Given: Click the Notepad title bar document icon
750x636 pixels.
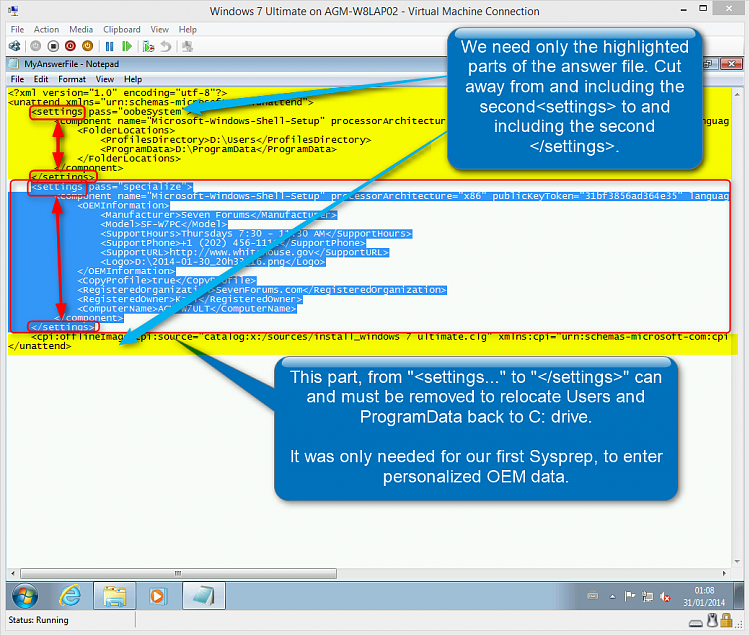Looking at the screenshot, I should pyautogui.click(x=14, y=64).
